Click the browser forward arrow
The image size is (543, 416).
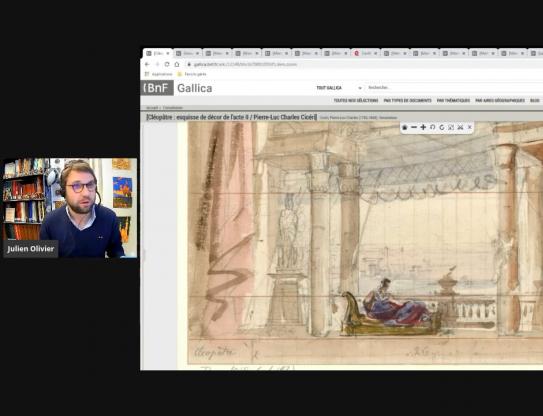pyautogui.click(x=157, y=64)
